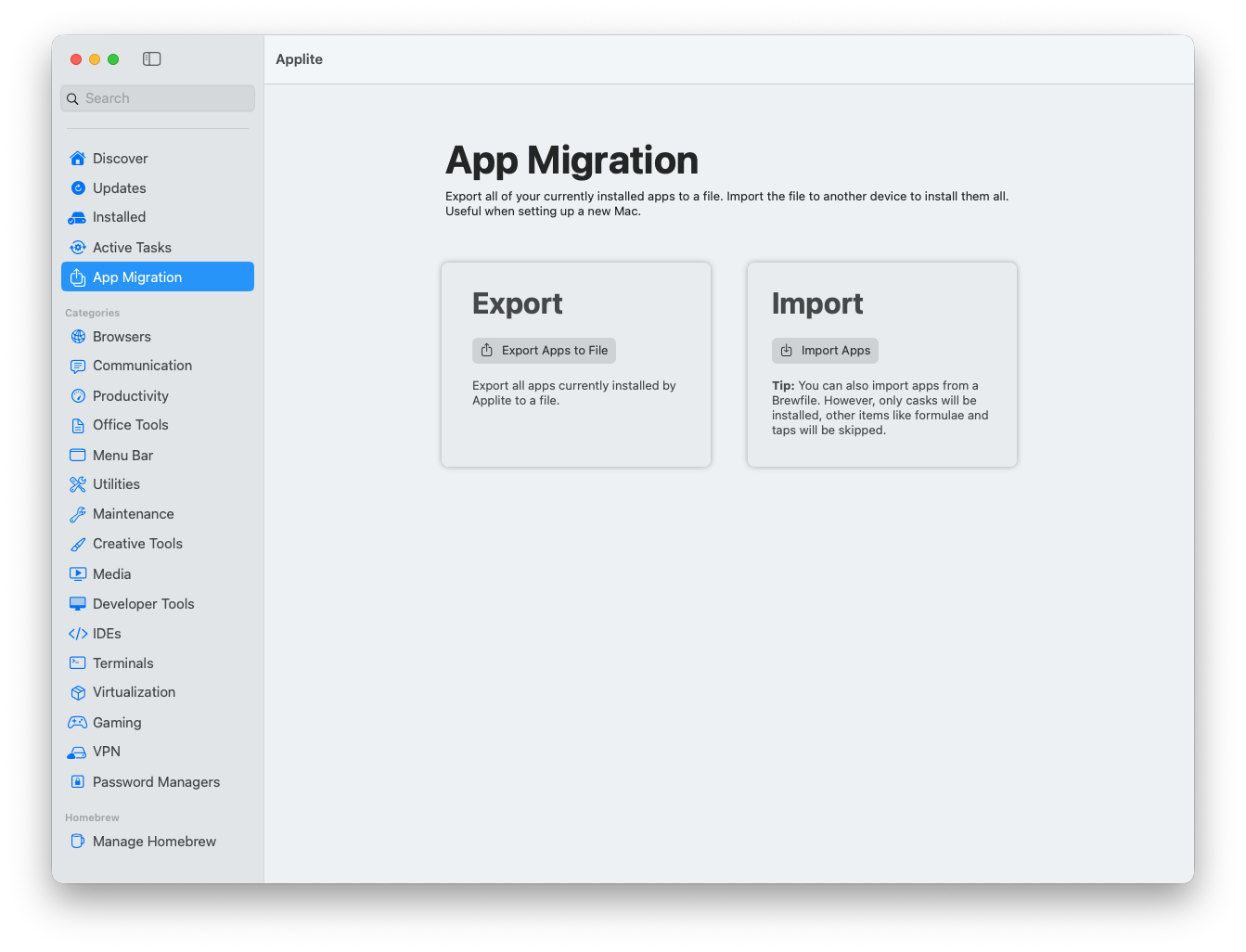Open Manage Homebrew page
This screenshot has width=1246, height=952.
click(x=158, y=842)
